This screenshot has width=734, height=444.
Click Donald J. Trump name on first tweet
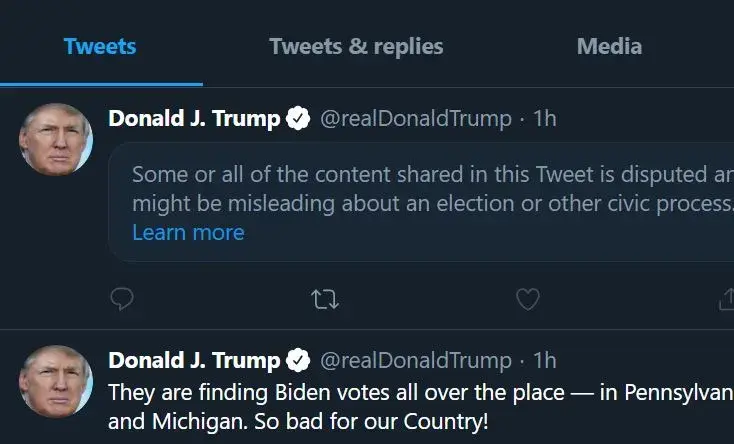tap(194, 119)
